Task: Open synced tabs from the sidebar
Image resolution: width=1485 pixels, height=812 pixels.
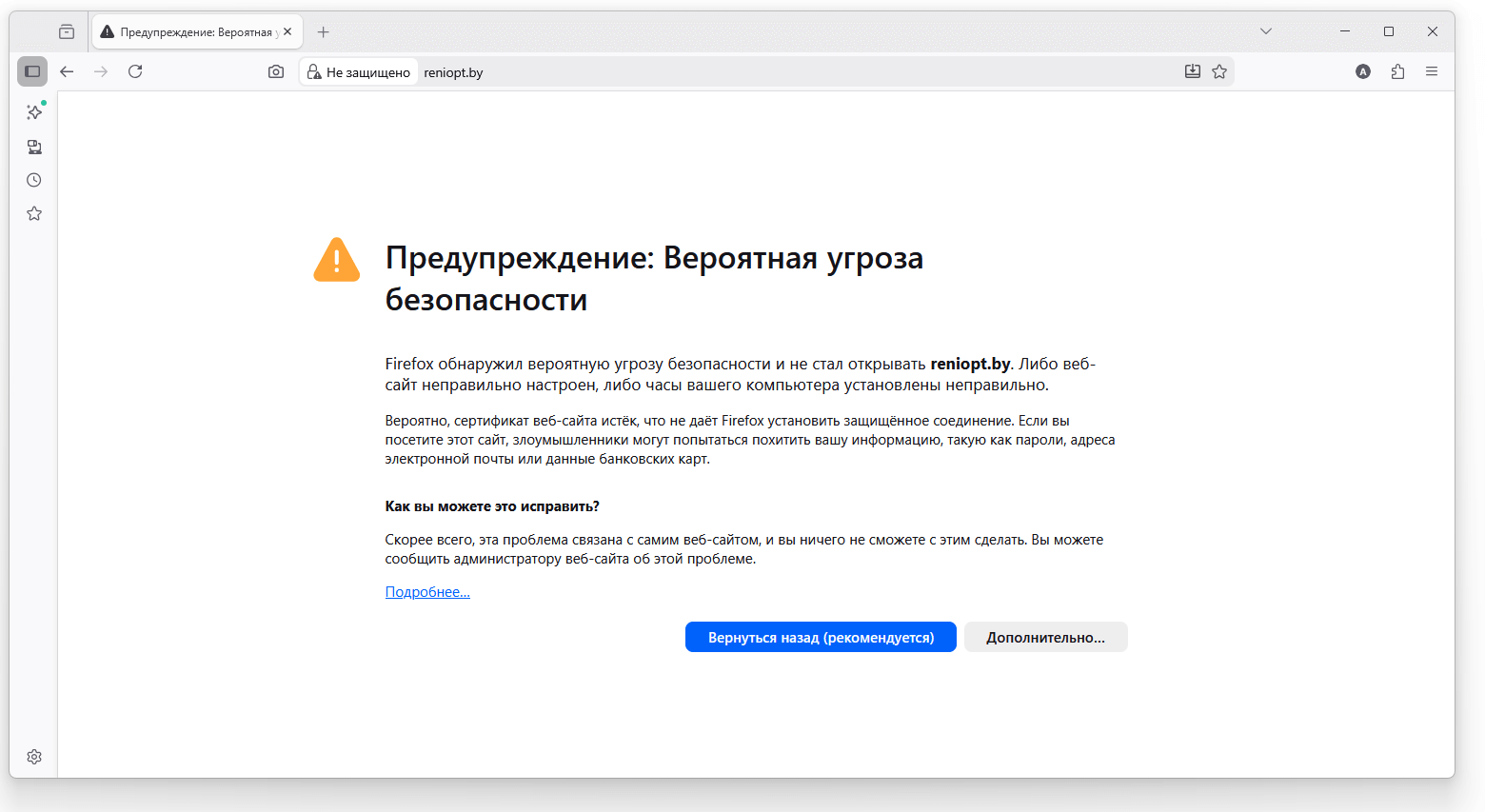Action: (34, 147)
